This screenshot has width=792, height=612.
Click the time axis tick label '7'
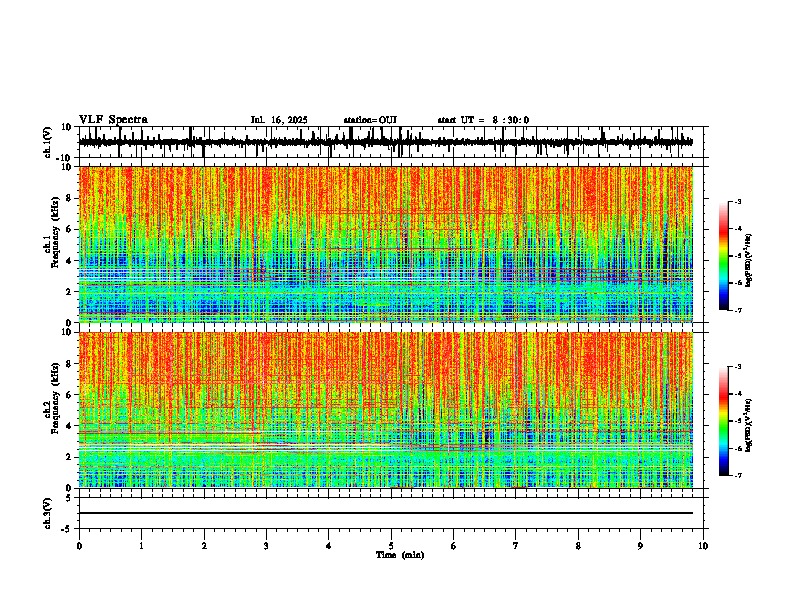(x=516, y=546)
